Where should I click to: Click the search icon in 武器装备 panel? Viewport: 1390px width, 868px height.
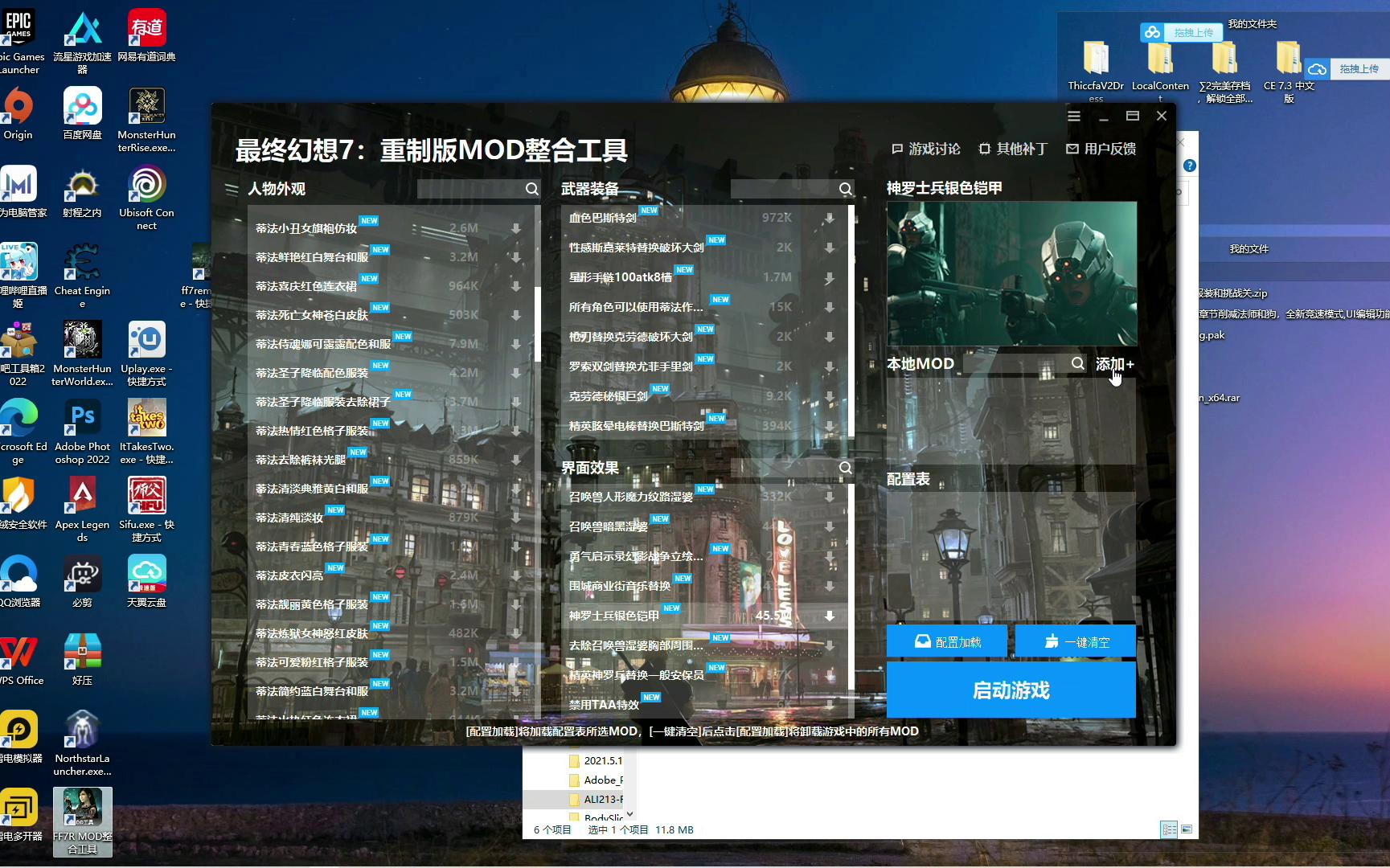coord(845,189)
